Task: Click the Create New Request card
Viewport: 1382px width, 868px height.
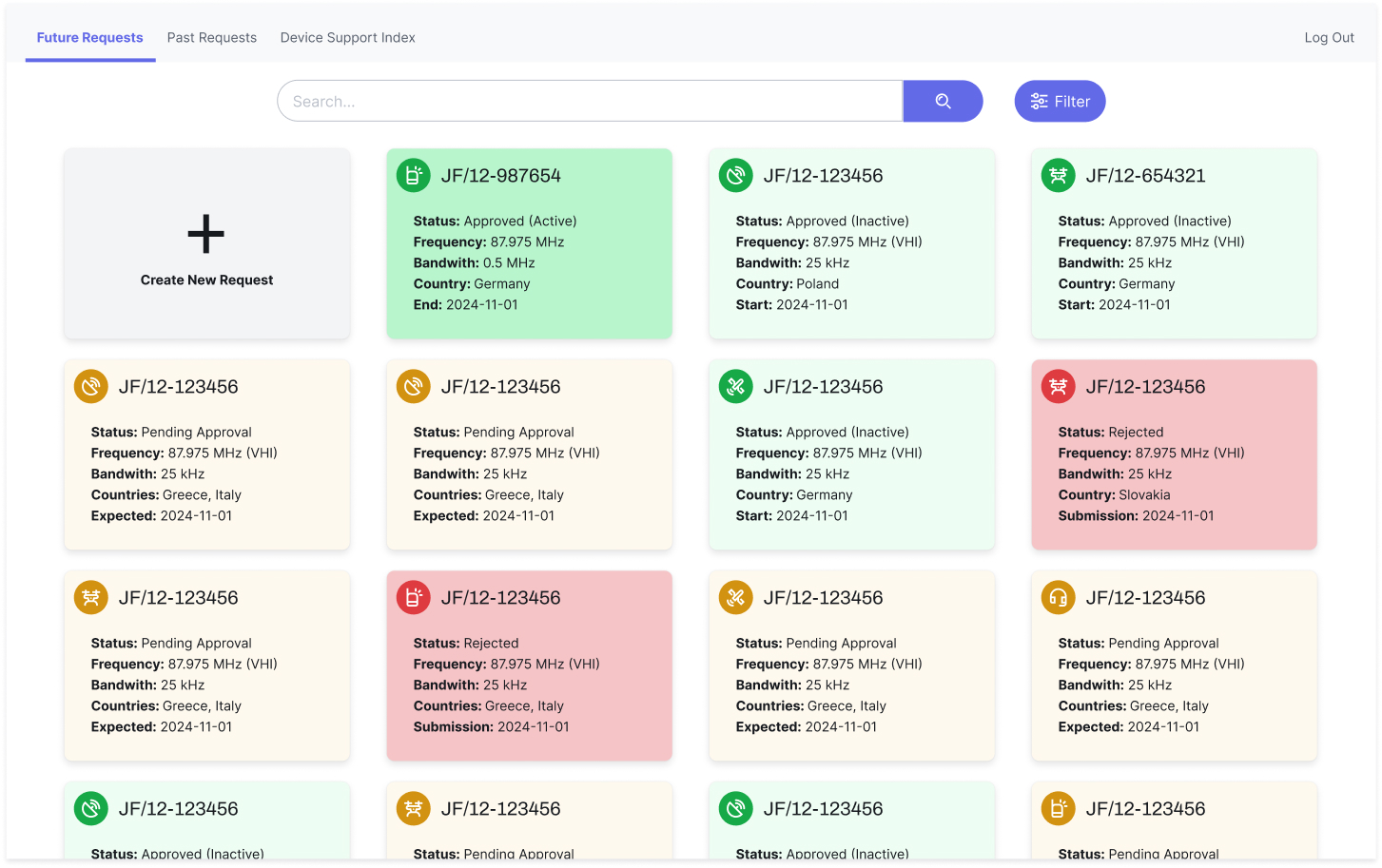Action: click(x=206, y=244)
